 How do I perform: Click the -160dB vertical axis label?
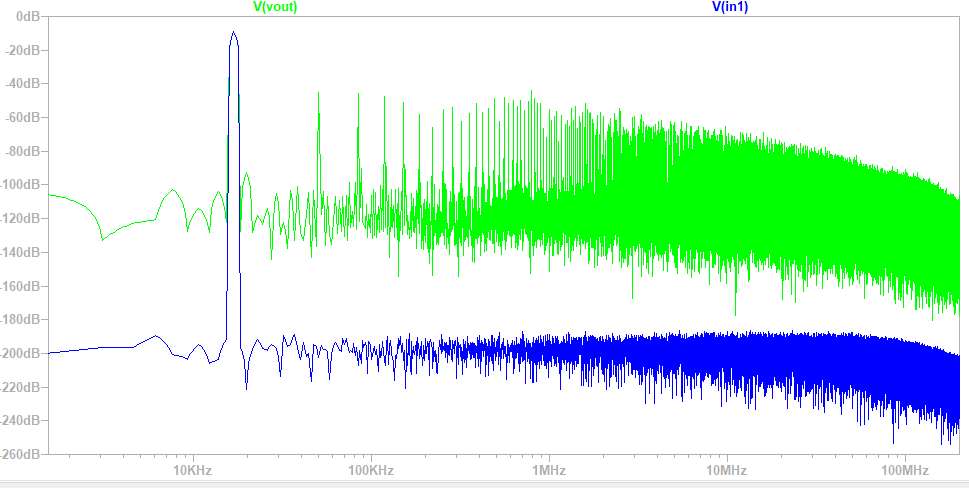(x=21, y=286)
